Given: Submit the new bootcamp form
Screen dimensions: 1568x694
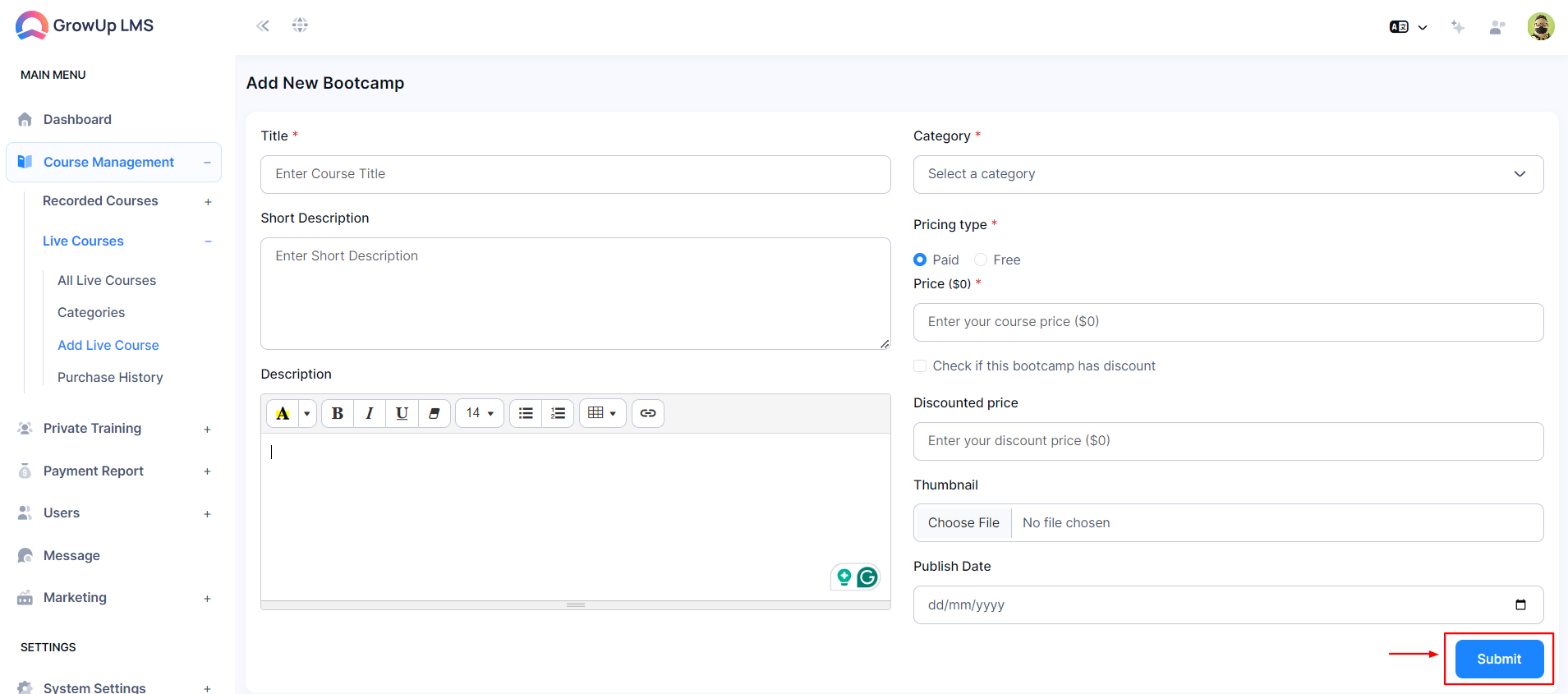Looking at the screenshot, I should [x=1499, y=659].
